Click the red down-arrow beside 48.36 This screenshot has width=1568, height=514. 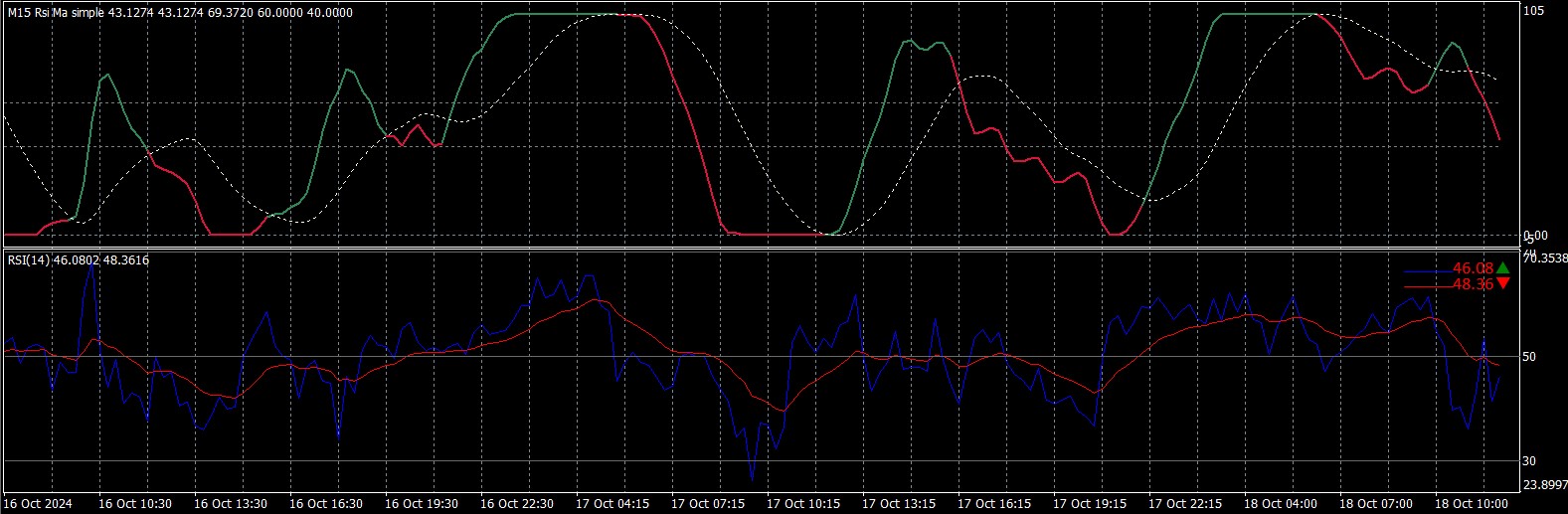point(1502,283)
